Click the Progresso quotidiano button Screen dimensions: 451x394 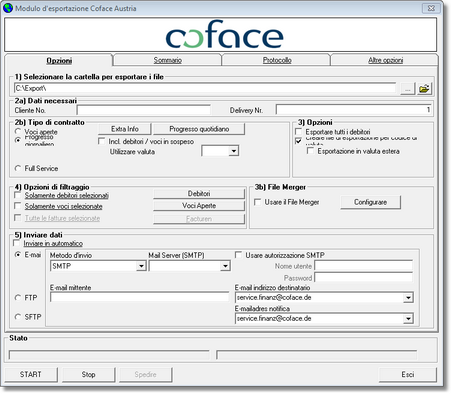tap(199, 129)
